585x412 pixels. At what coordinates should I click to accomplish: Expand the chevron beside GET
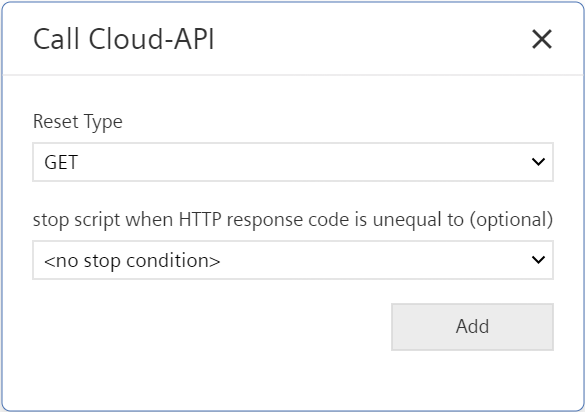point(538,162)
